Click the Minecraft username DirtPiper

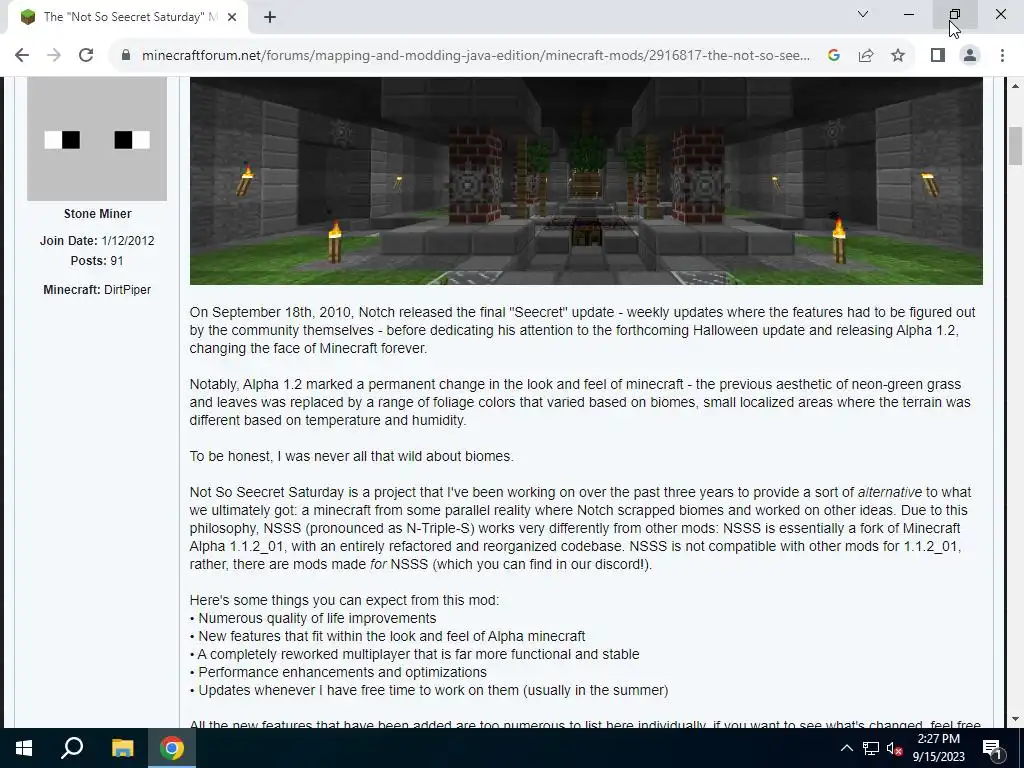pos(127,289)
